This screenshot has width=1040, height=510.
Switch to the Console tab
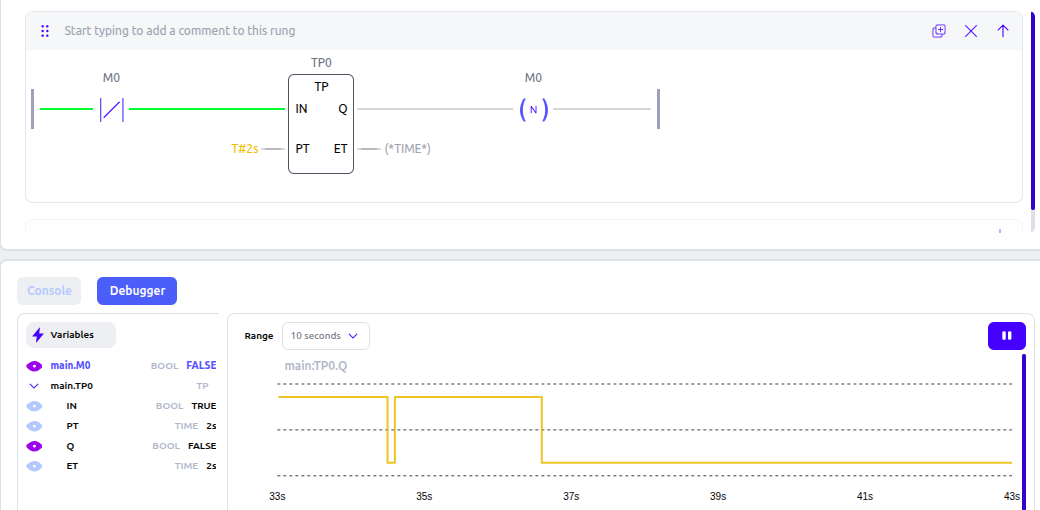click(x=49, y=290)
